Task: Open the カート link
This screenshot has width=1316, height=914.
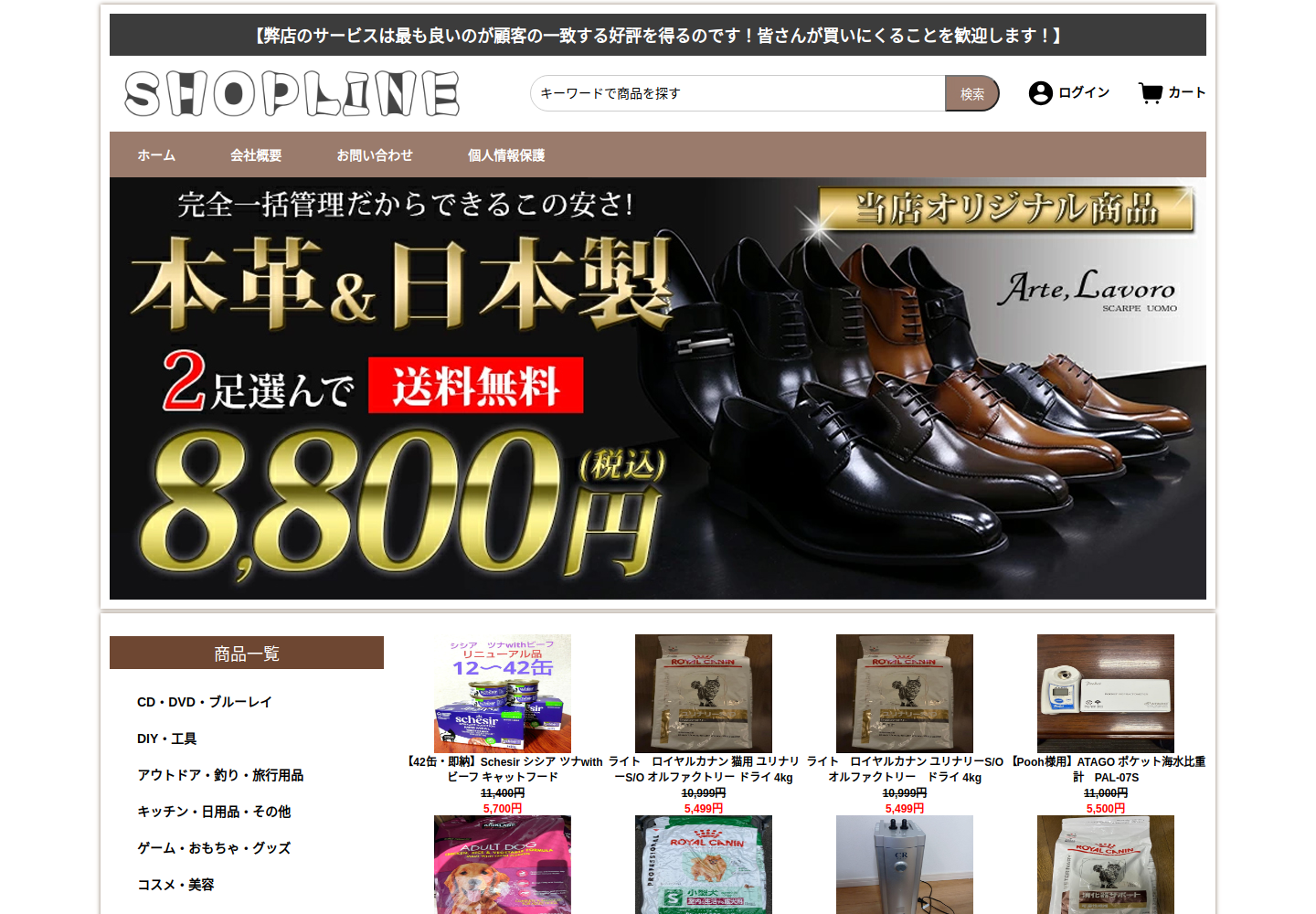Action: point(1187,92)
